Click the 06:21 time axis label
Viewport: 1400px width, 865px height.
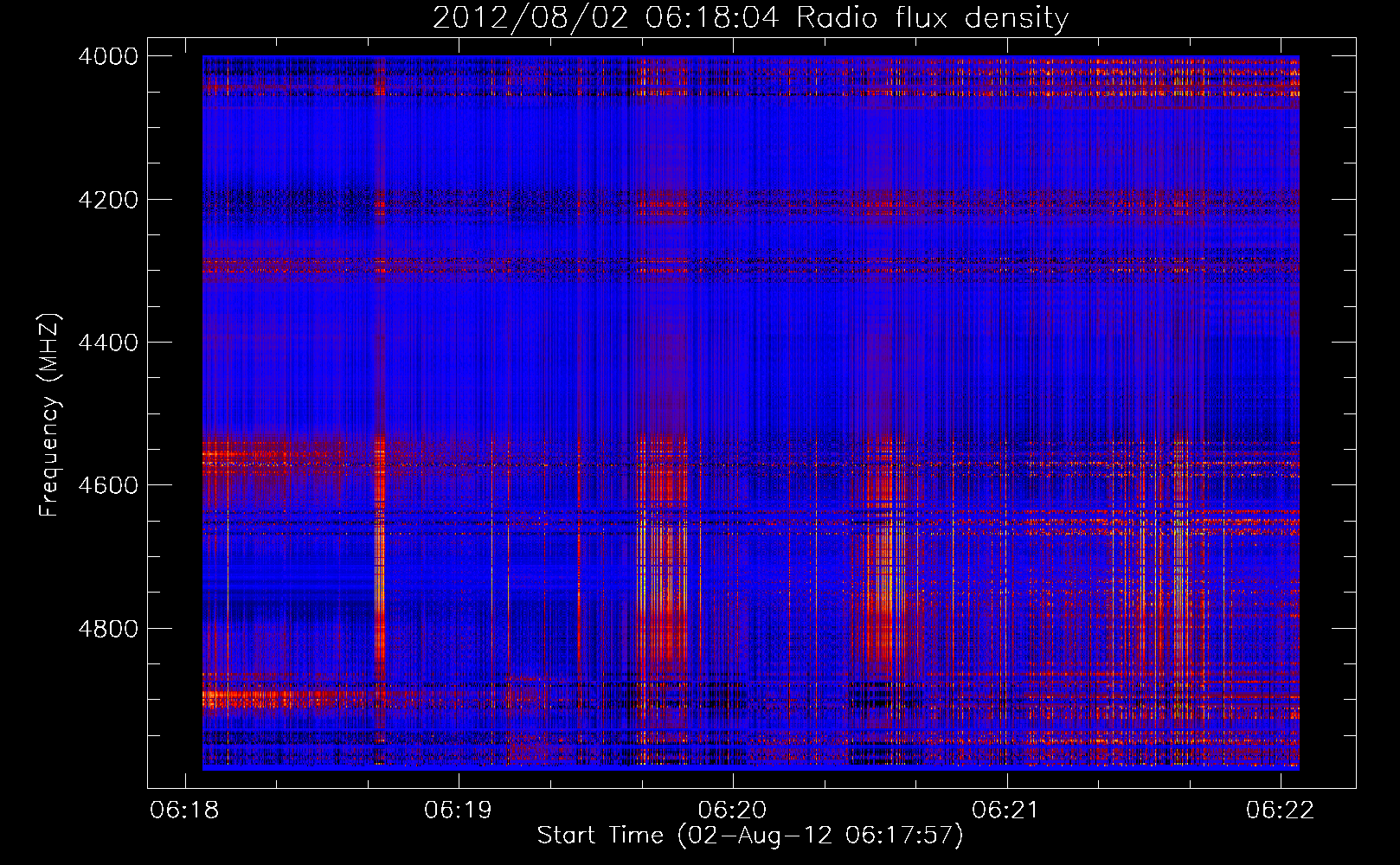tap(1006, 811)
